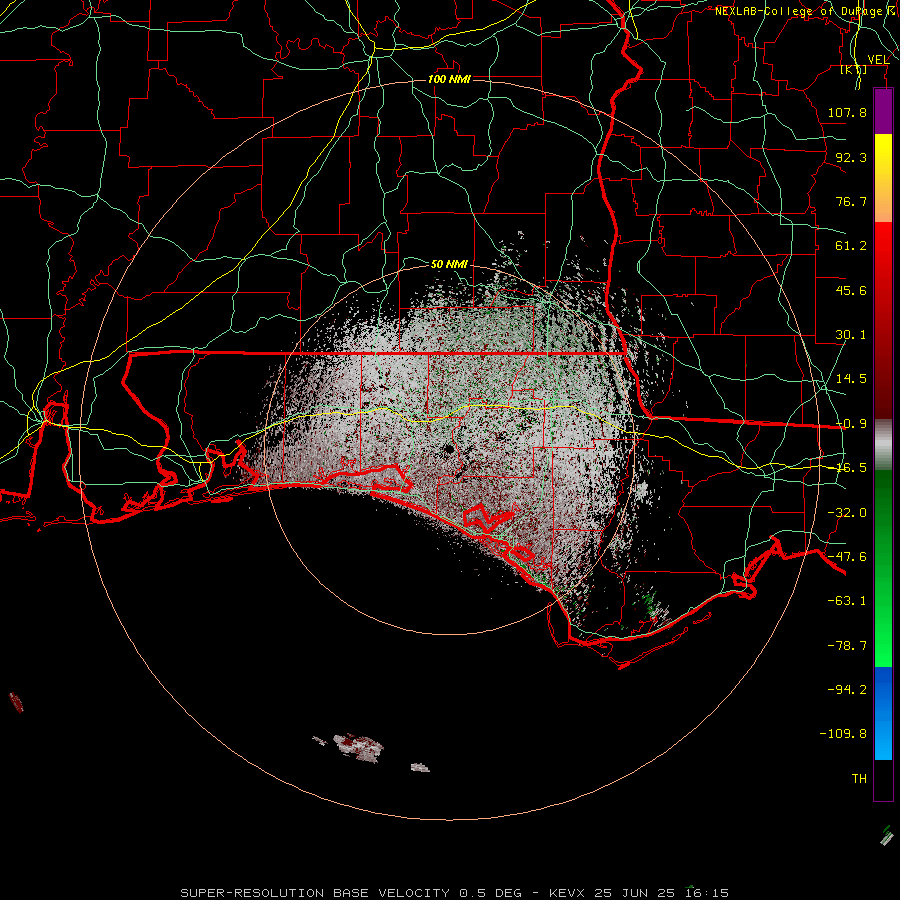Click the 100 NMI range ring label

click(449, 79)
